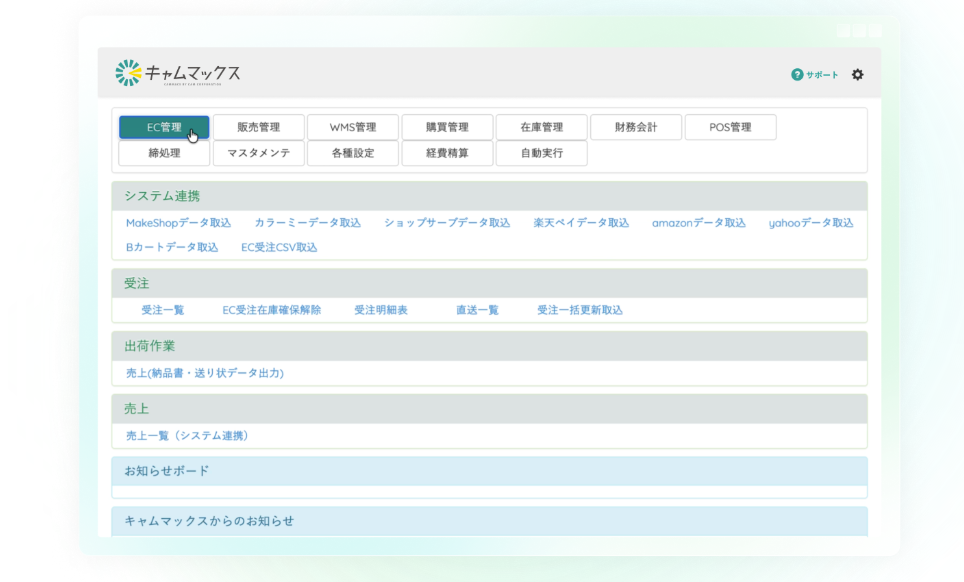
Task: Click 売上(納品書・送り状データ出力) link
Action: click(205, 373)
